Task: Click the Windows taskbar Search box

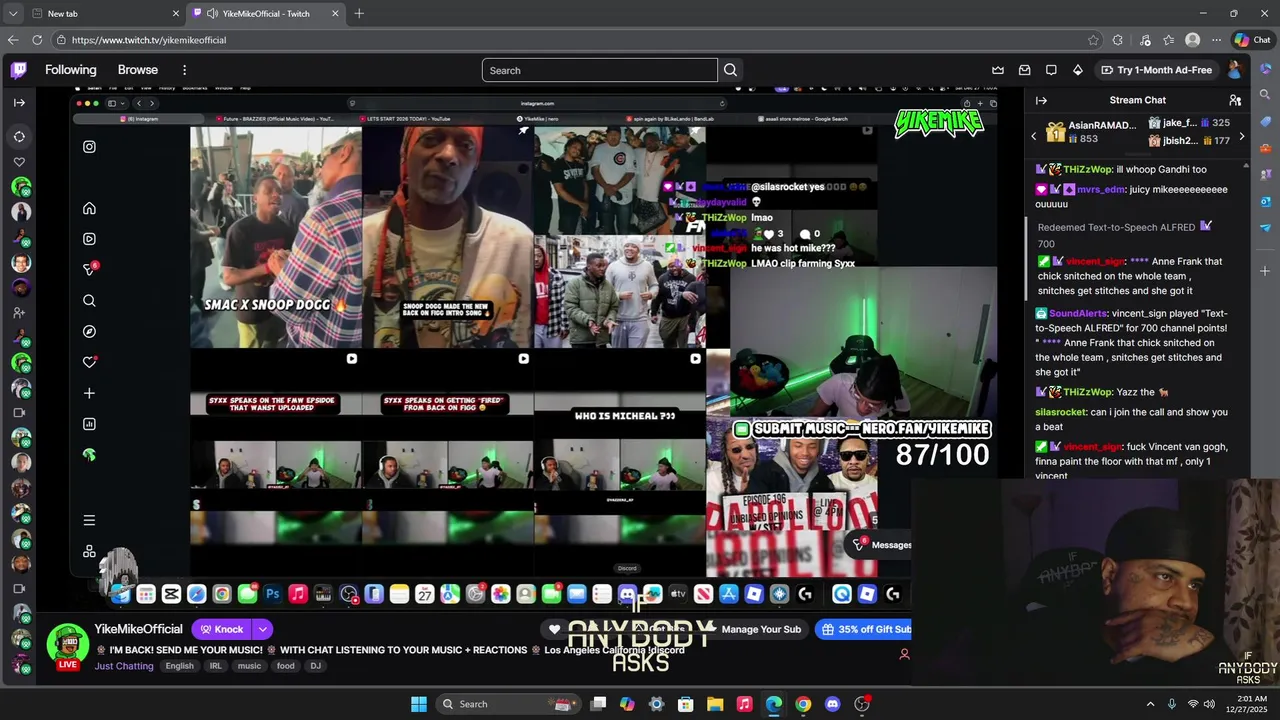Action: pos(507,704)
